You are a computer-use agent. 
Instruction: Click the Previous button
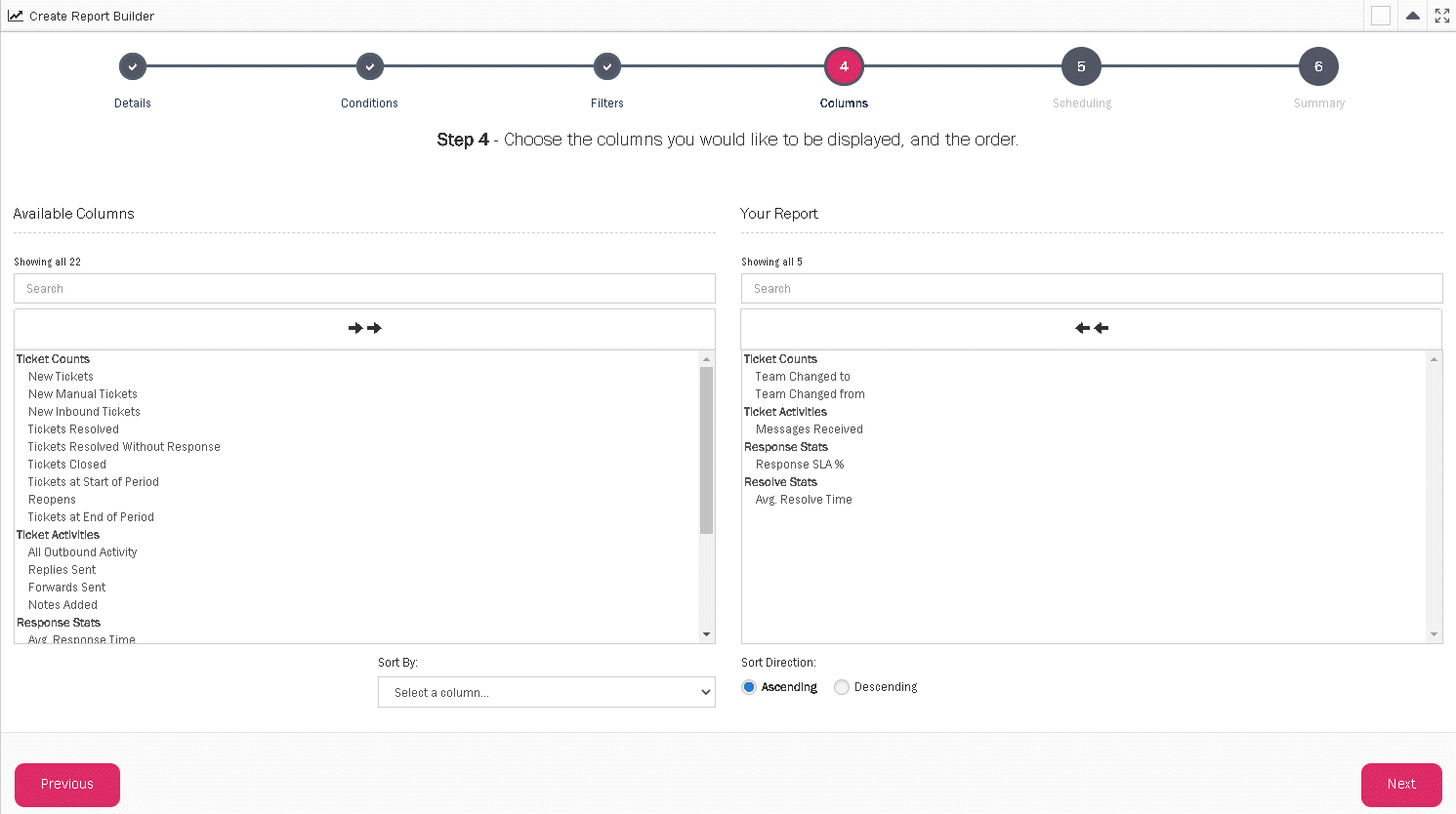67,785
